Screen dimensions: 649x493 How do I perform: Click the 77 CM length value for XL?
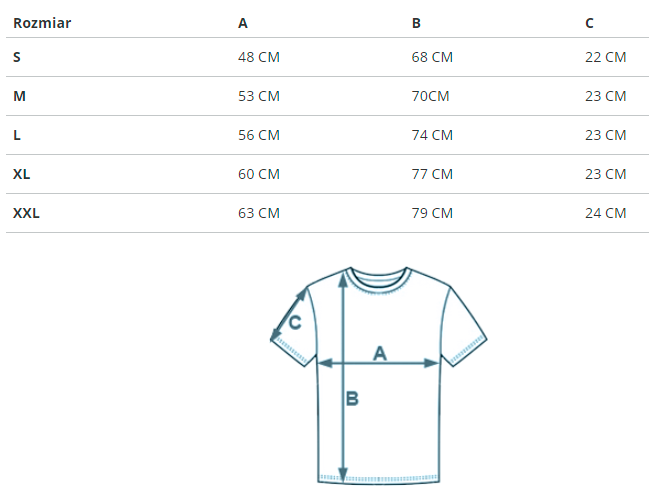point(432,174)
